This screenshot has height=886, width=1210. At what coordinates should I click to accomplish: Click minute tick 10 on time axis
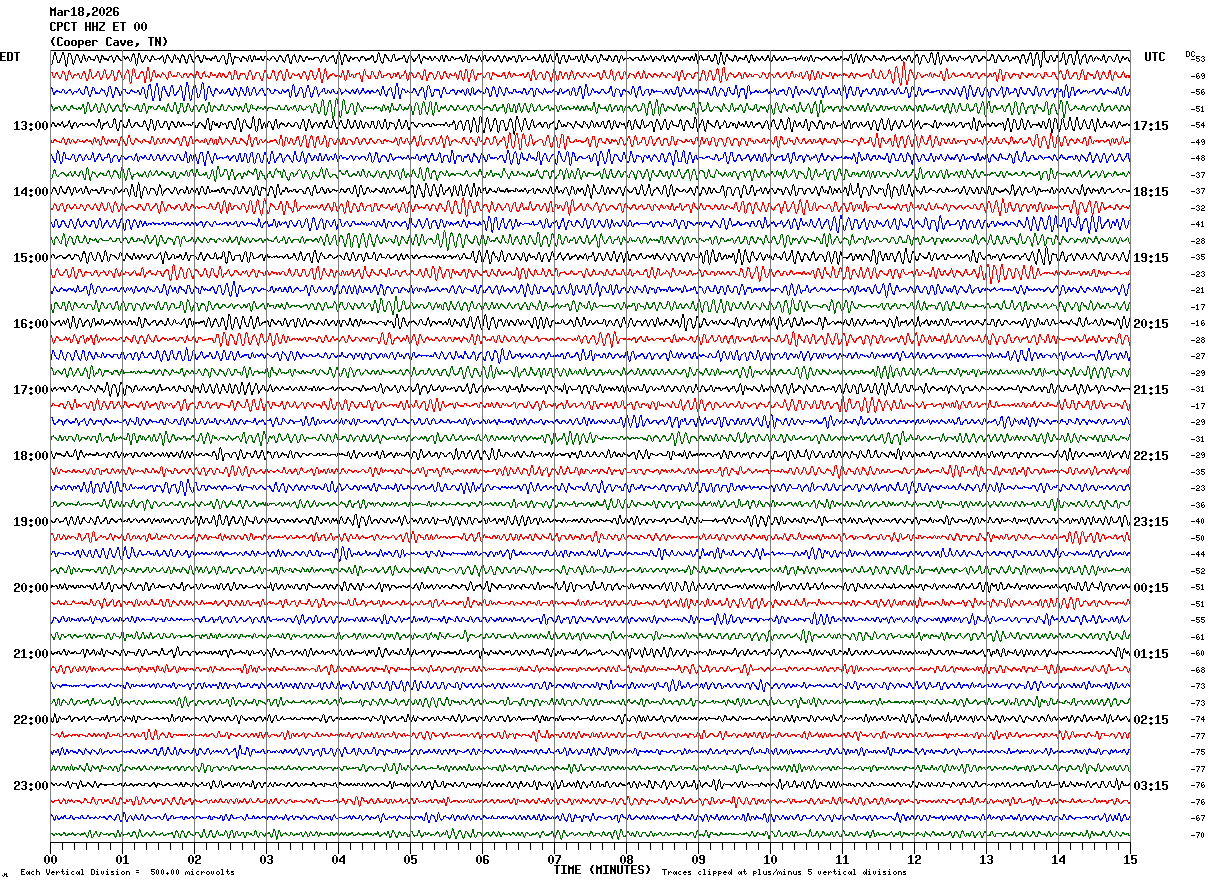click(x=770, y=859)
